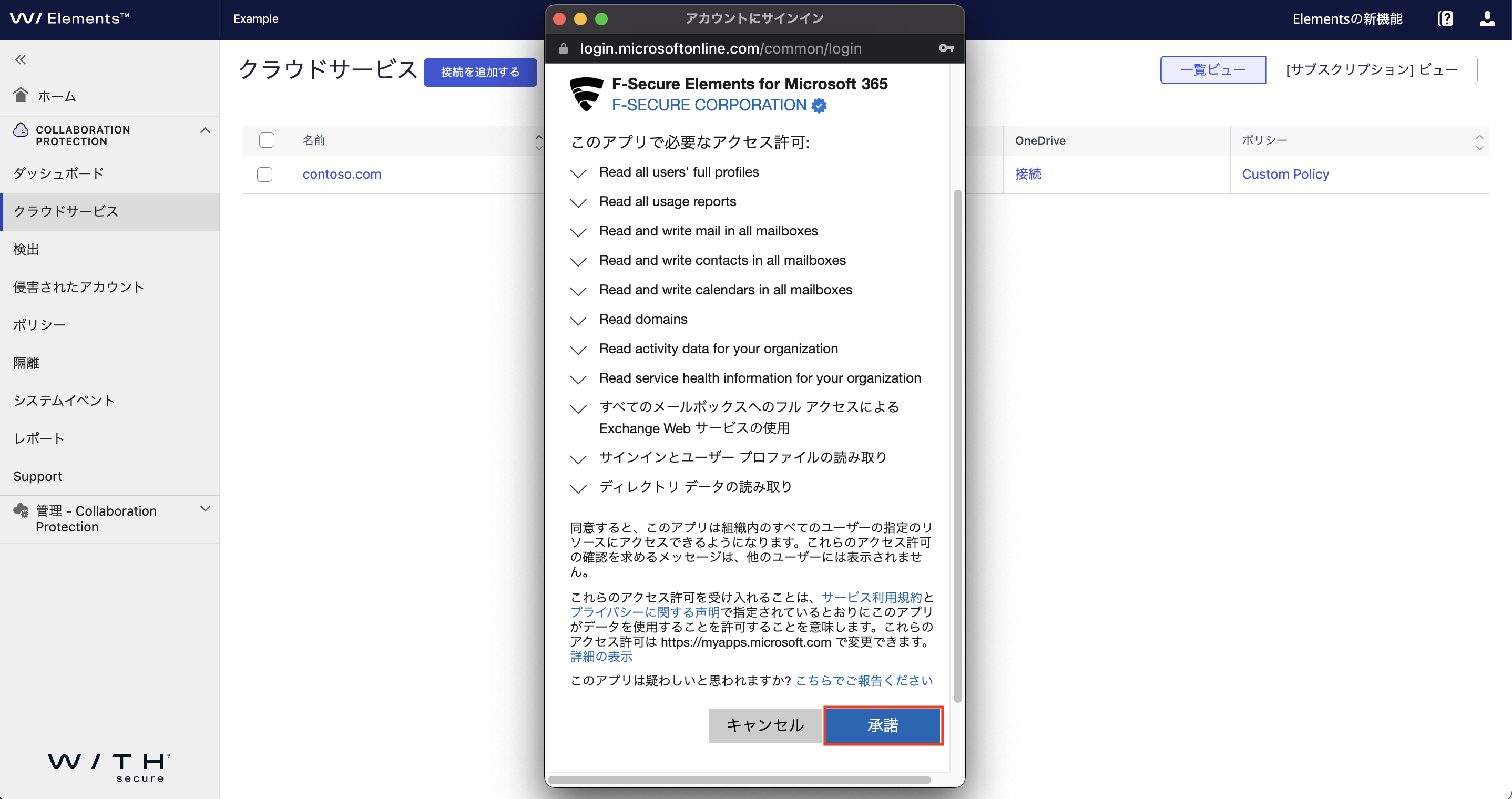Screen dimensions: 1512x799
Task: Open サービス利用規約 link
Action: pos(872,598)
